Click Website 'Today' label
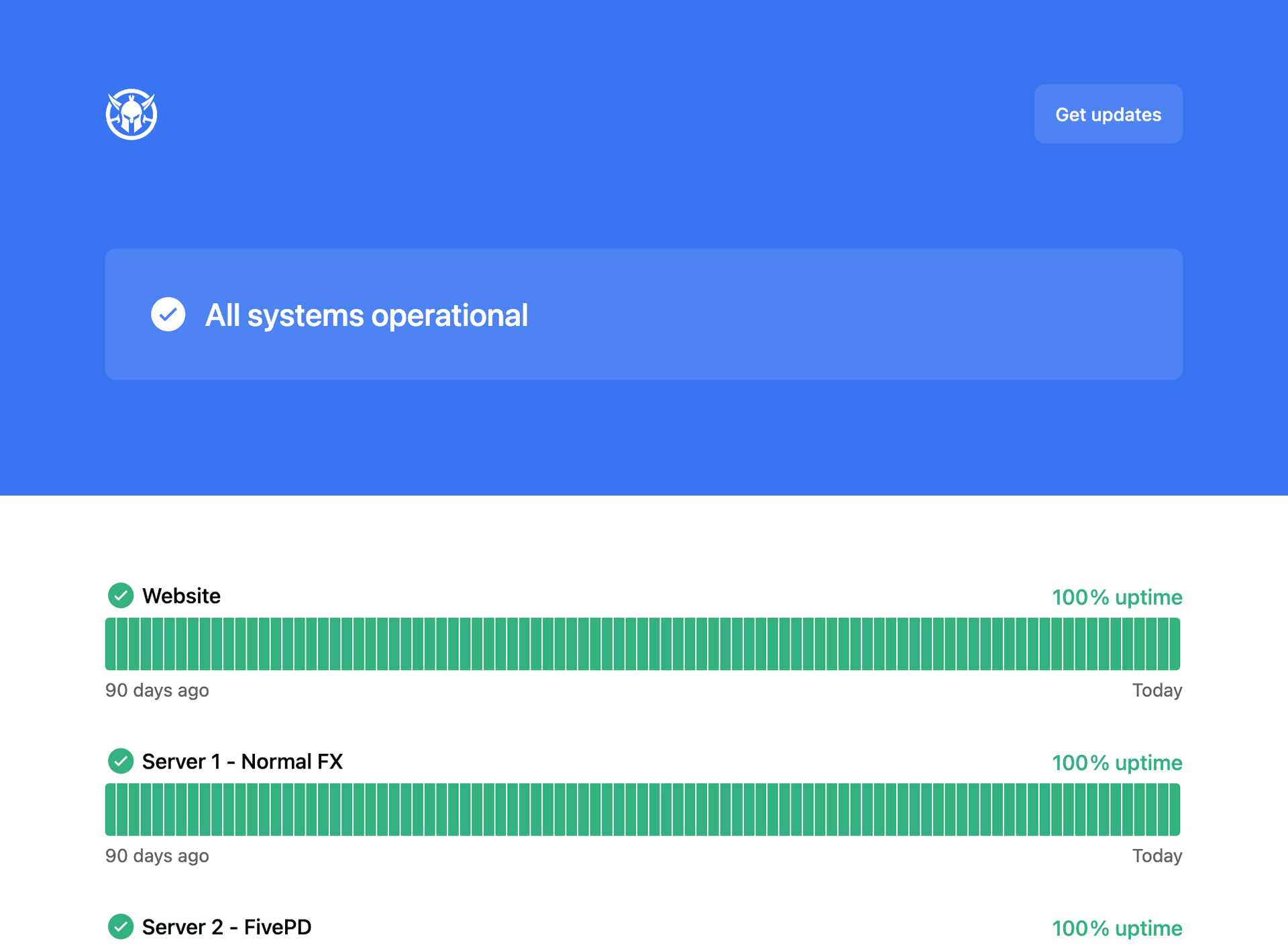 pyautogui.click(x=1157, y=691)
